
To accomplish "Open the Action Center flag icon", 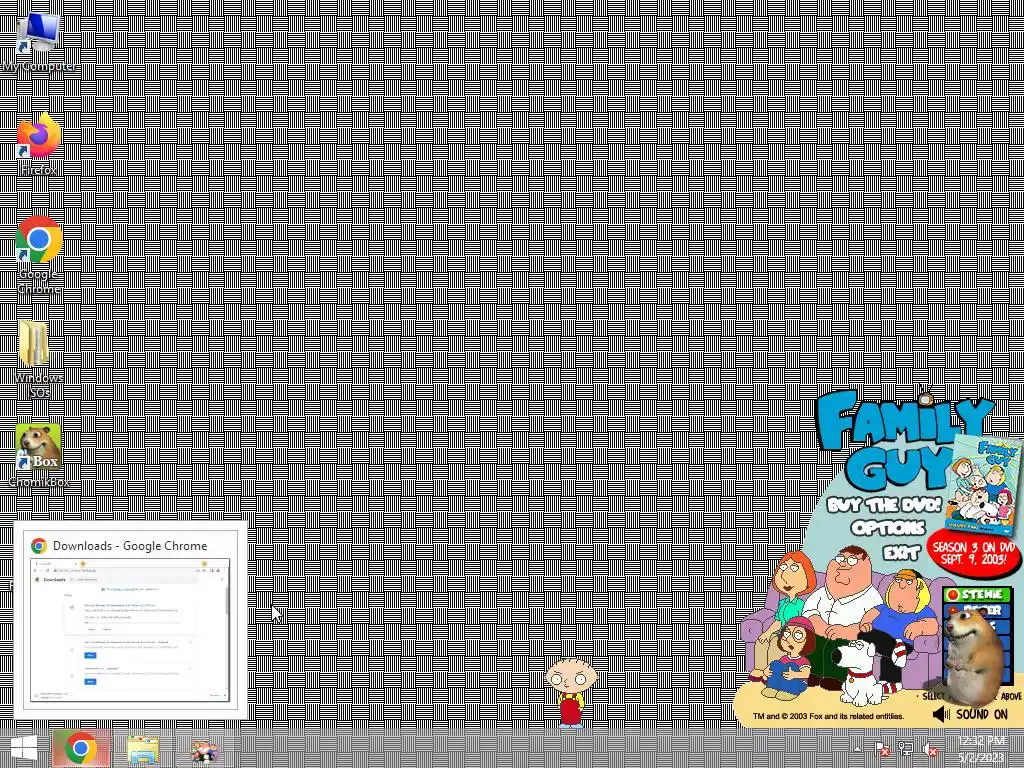I will pyautogui.click(x=882, y=749).
